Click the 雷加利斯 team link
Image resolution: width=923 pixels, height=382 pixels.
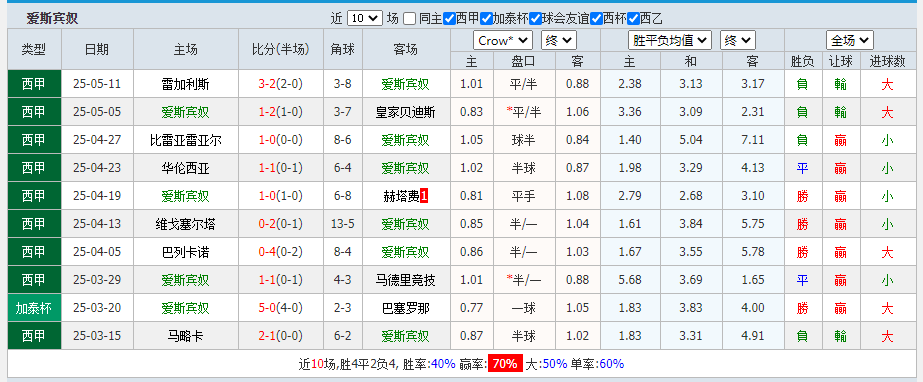click(x=185, y=84)
